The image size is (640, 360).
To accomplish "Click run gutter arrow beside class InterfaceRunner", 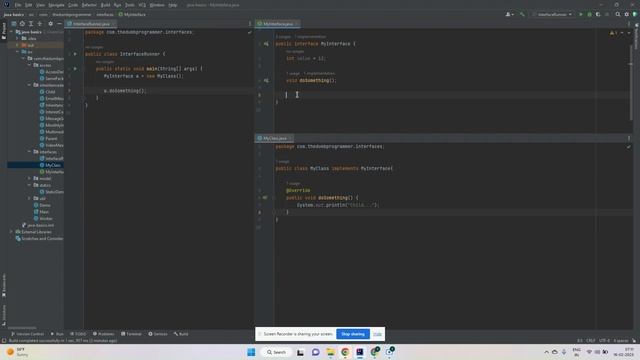I will tap(75, 54).
